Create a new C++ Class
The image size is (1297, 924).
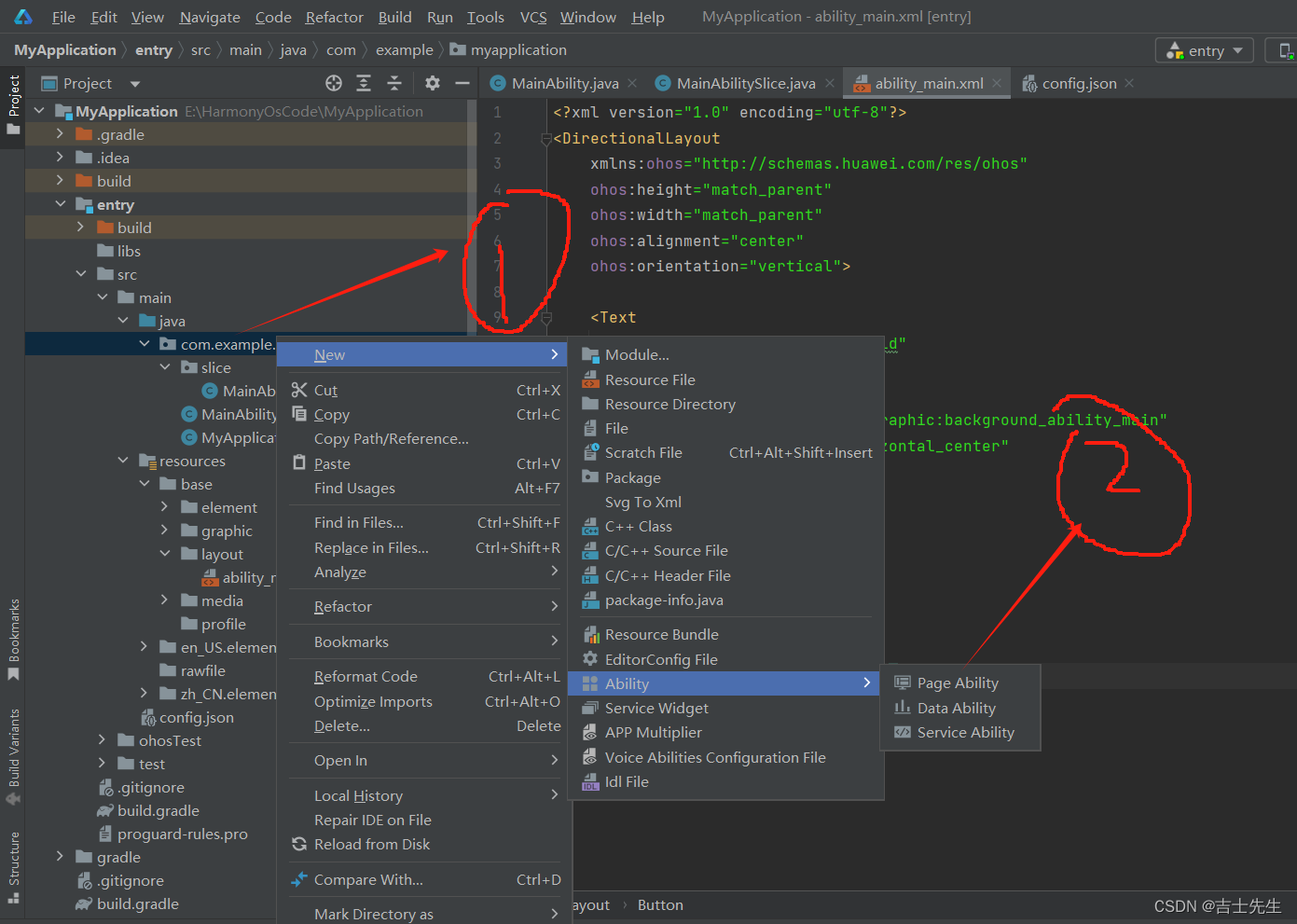[x=726, y=526]
